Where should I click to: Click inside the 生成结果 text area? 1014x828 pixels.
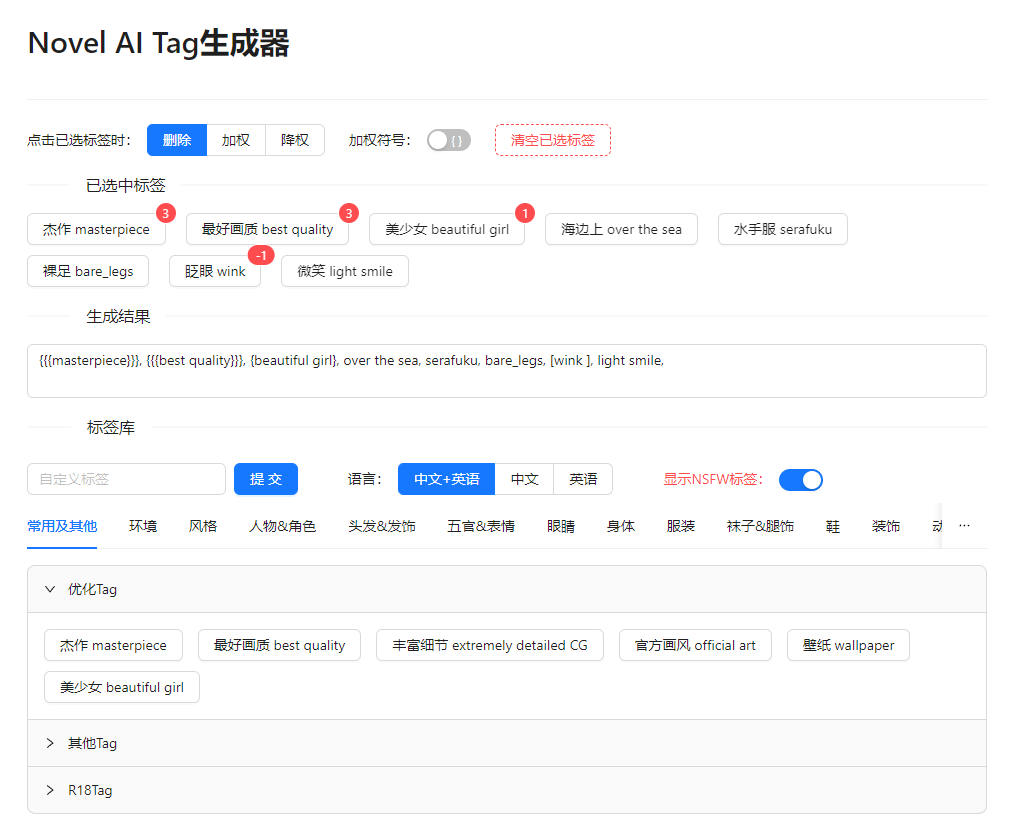[506, 371]
